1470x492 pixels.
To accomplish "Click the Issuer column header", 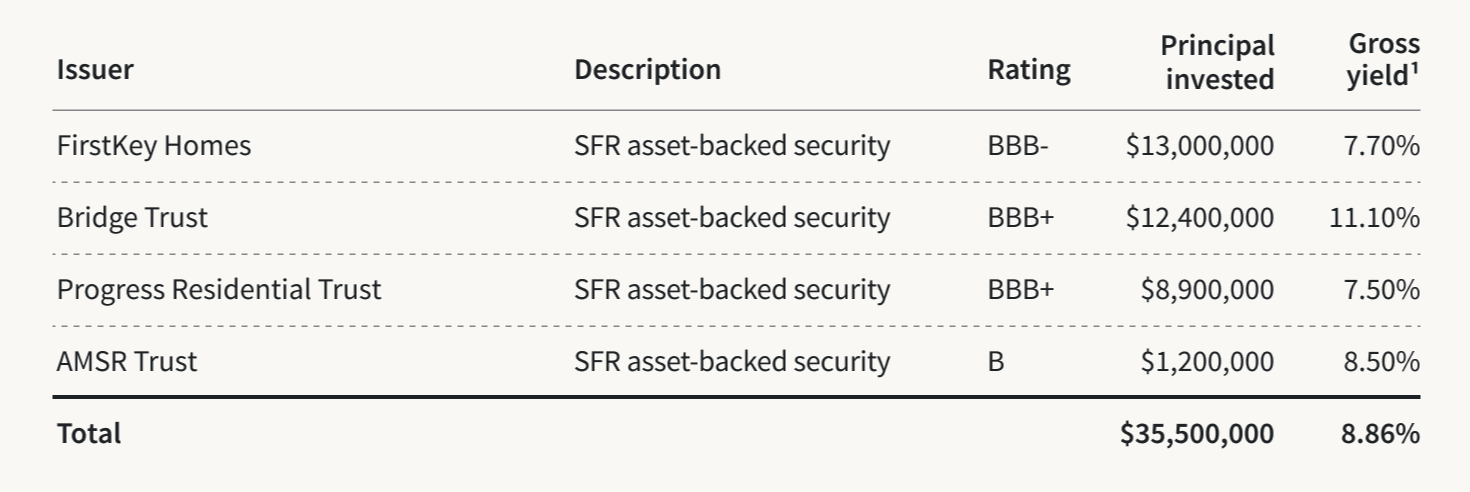I will [x=95, y=70].
